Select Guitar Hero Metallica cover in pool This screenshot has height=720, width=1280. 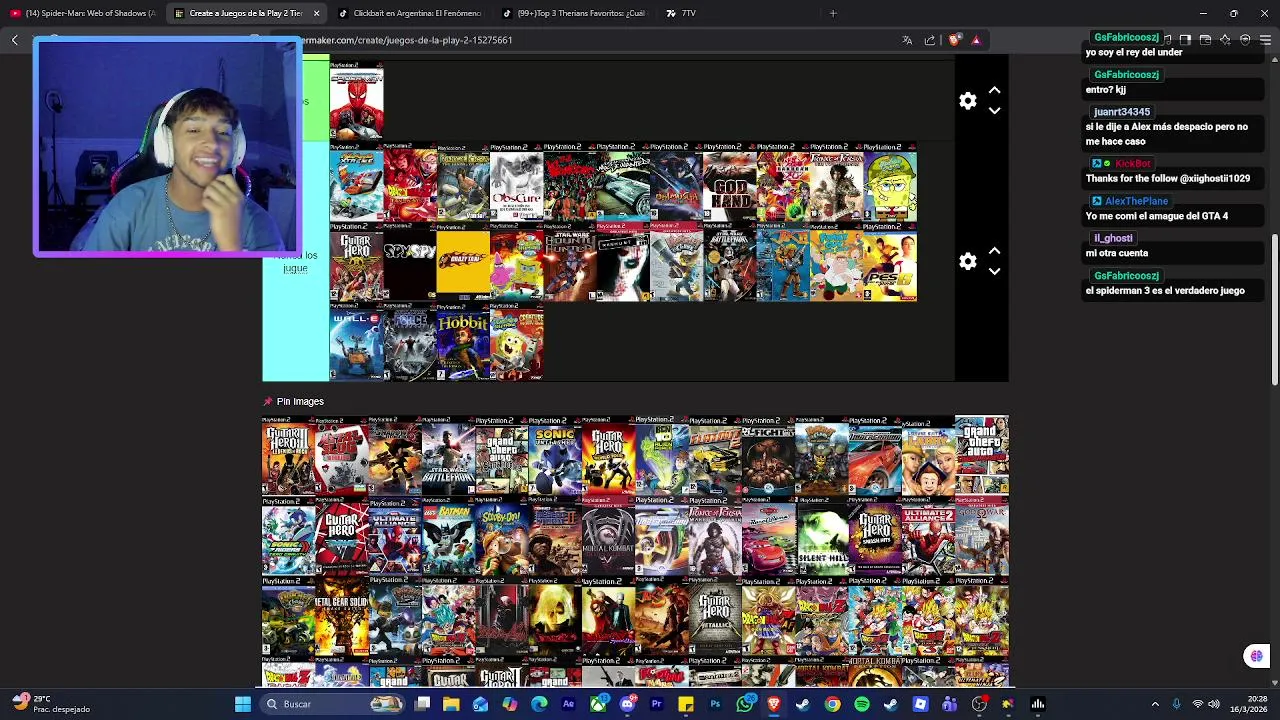pyautogui.click(x=715, y=617)
